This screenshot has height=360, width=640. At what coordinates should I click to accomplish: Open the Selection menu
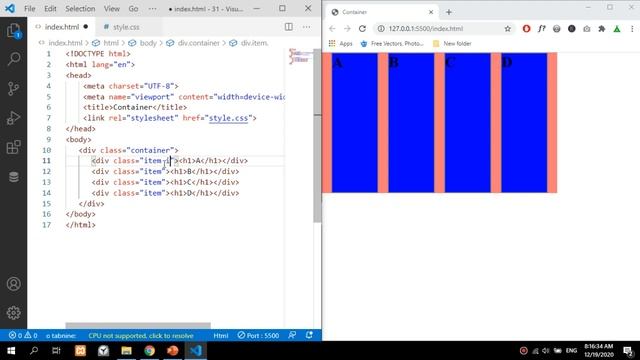(x=80, y=9)
